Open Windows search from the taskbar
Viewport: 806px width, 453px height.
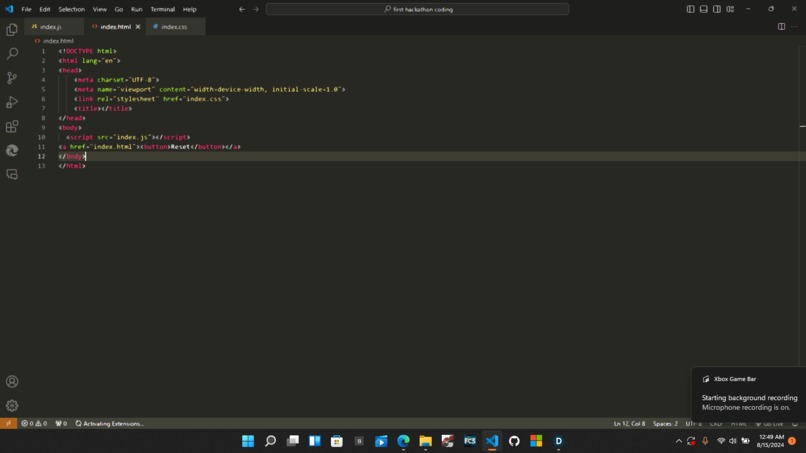(x=270, y=441)
